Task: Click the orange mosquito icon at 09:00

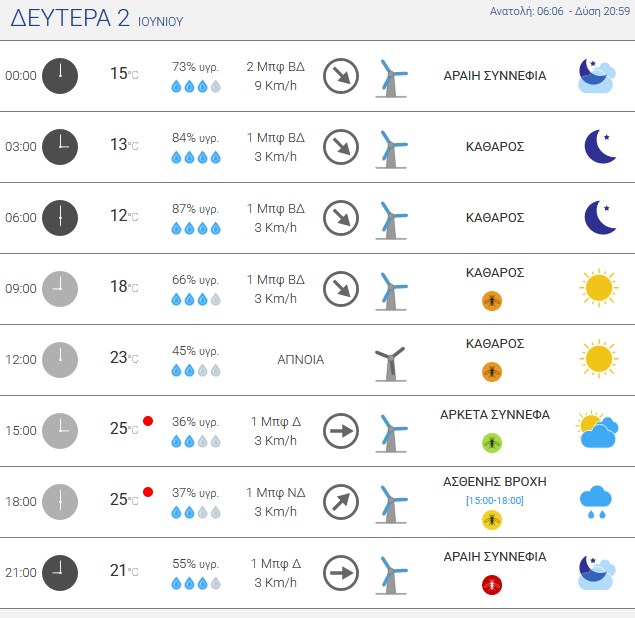Action: click(x=492, y=301)
